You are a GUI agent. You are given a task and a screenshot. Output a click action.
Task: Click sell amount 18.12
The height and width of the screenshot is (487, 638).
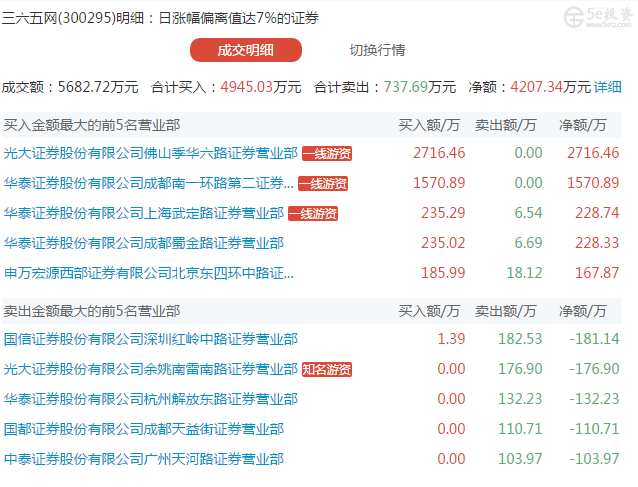click(x=524, y=273)
